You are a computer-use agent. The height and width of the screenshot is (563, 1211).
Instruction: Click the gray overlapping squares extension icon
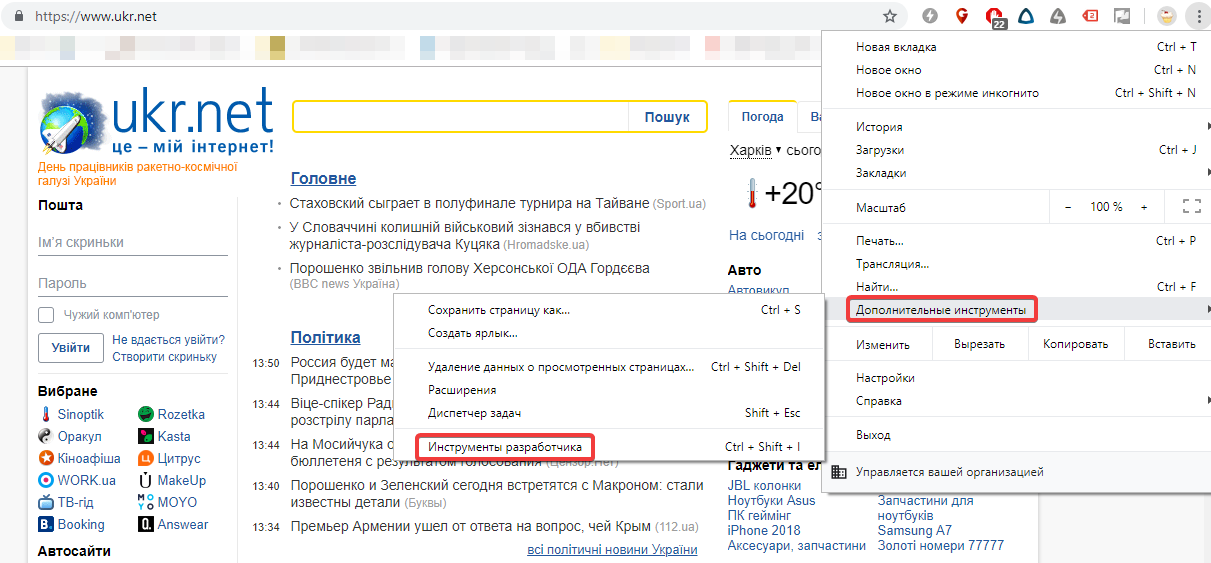coord(1123,16)
